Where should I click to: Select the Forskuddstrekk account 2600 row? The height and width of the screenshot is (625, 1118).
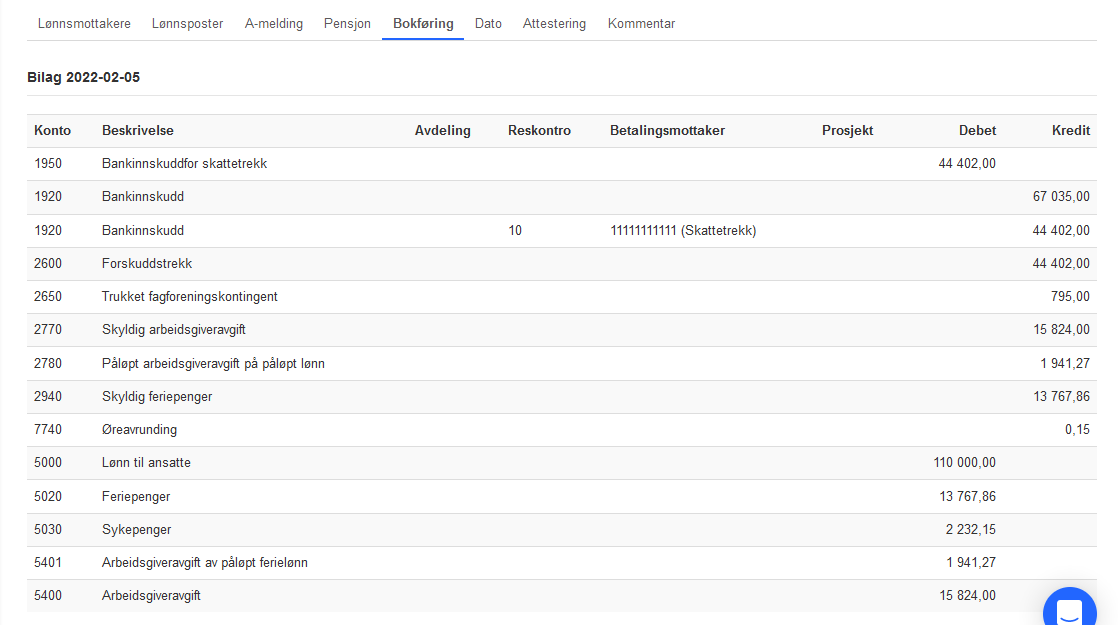click(147, 264)
